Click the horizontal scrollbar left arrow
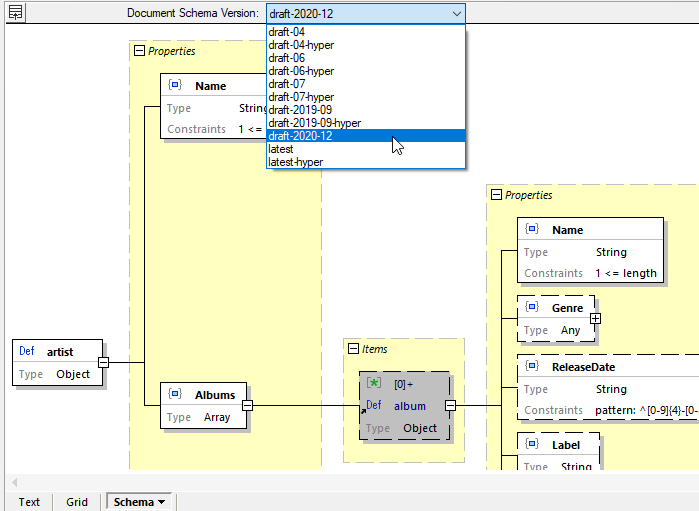Image resolution: width=699 pixels, height=511 pixels. tap(14, 483)
